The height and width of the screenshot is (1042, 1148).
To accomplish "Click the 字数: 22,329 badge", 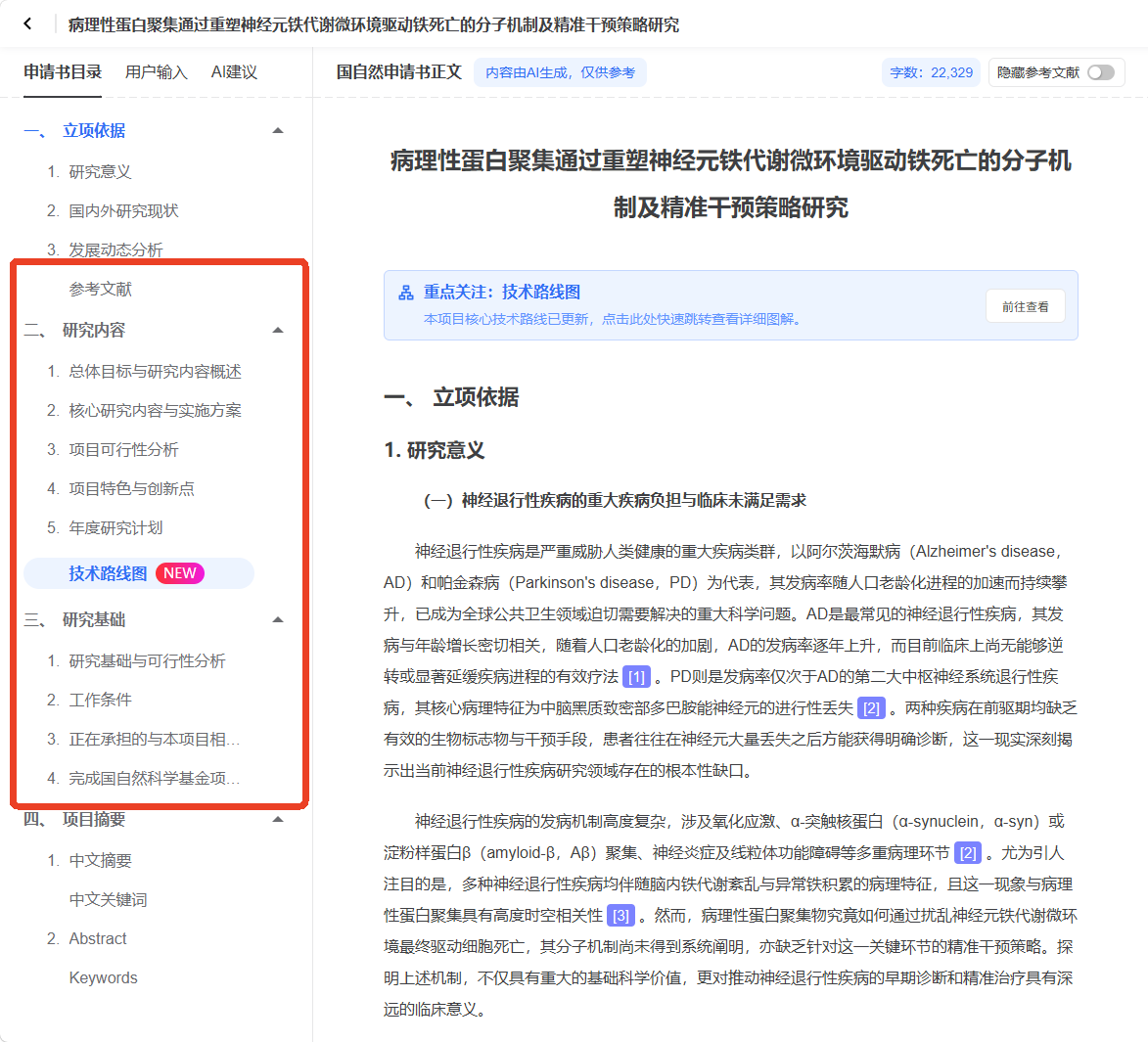I will 932,72.
